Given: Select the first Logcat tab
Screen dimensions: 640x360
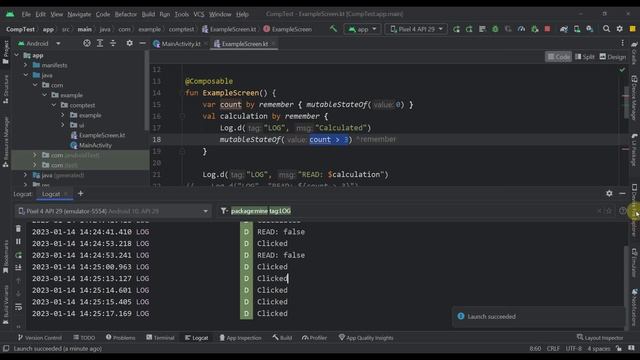Looking at the screenshot, I should tap(22, 194).
